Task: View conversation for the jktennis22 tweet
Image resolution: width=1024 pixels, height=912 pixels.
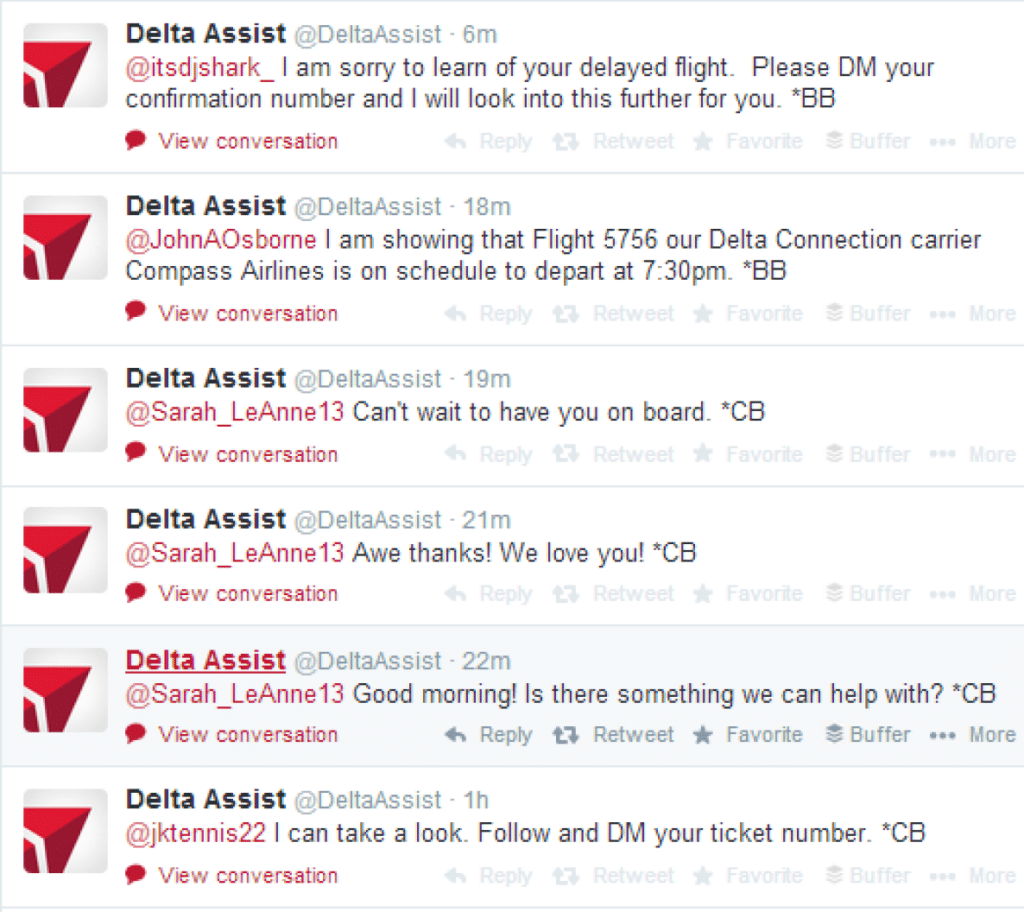Action: [246, 876]
